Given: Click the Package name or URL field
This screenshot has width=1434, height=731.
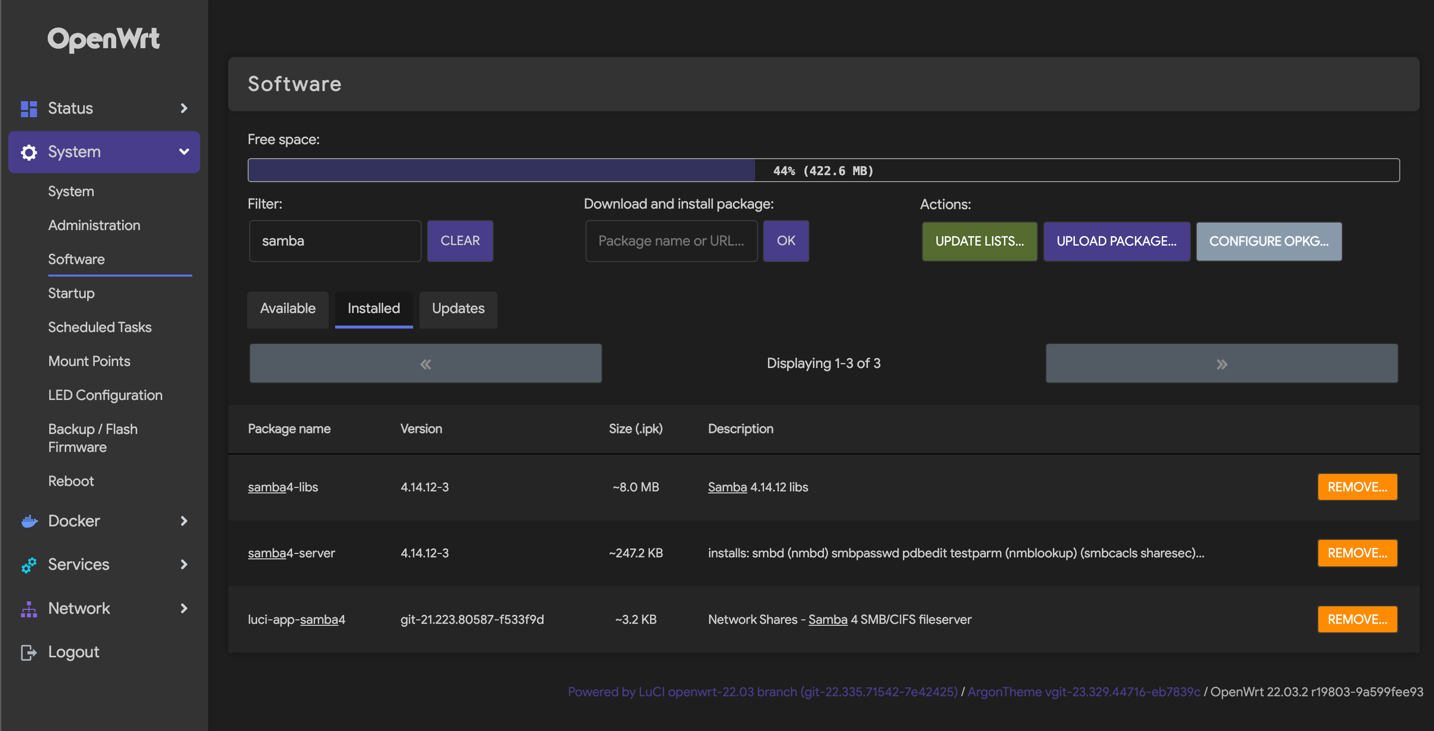Looking at the screenshot, I should coord(671,241).
